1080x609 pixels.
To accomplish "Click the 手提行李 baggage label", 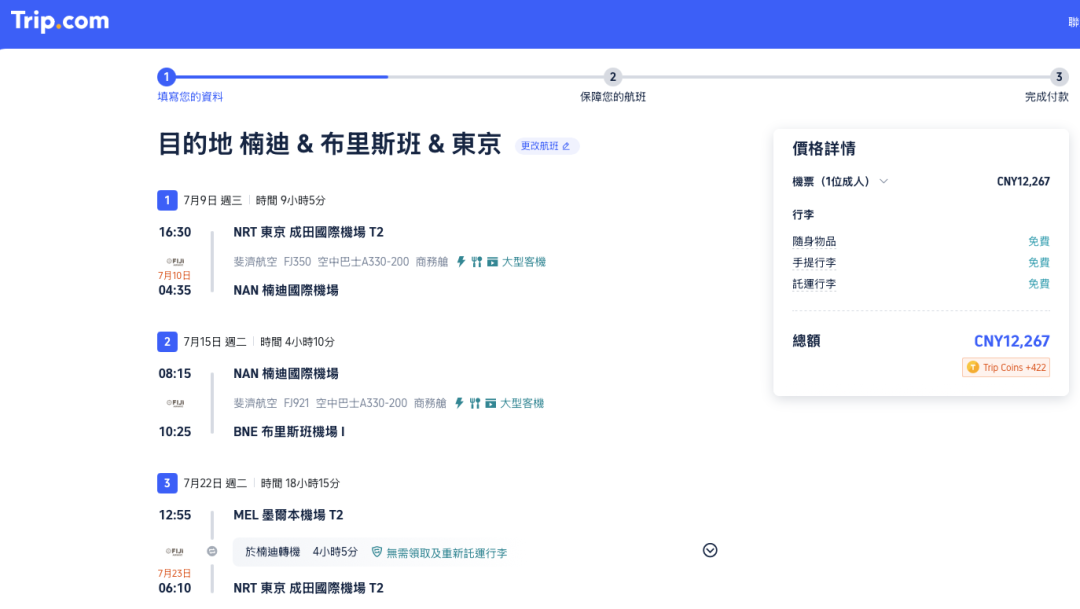I will (814, 262).
